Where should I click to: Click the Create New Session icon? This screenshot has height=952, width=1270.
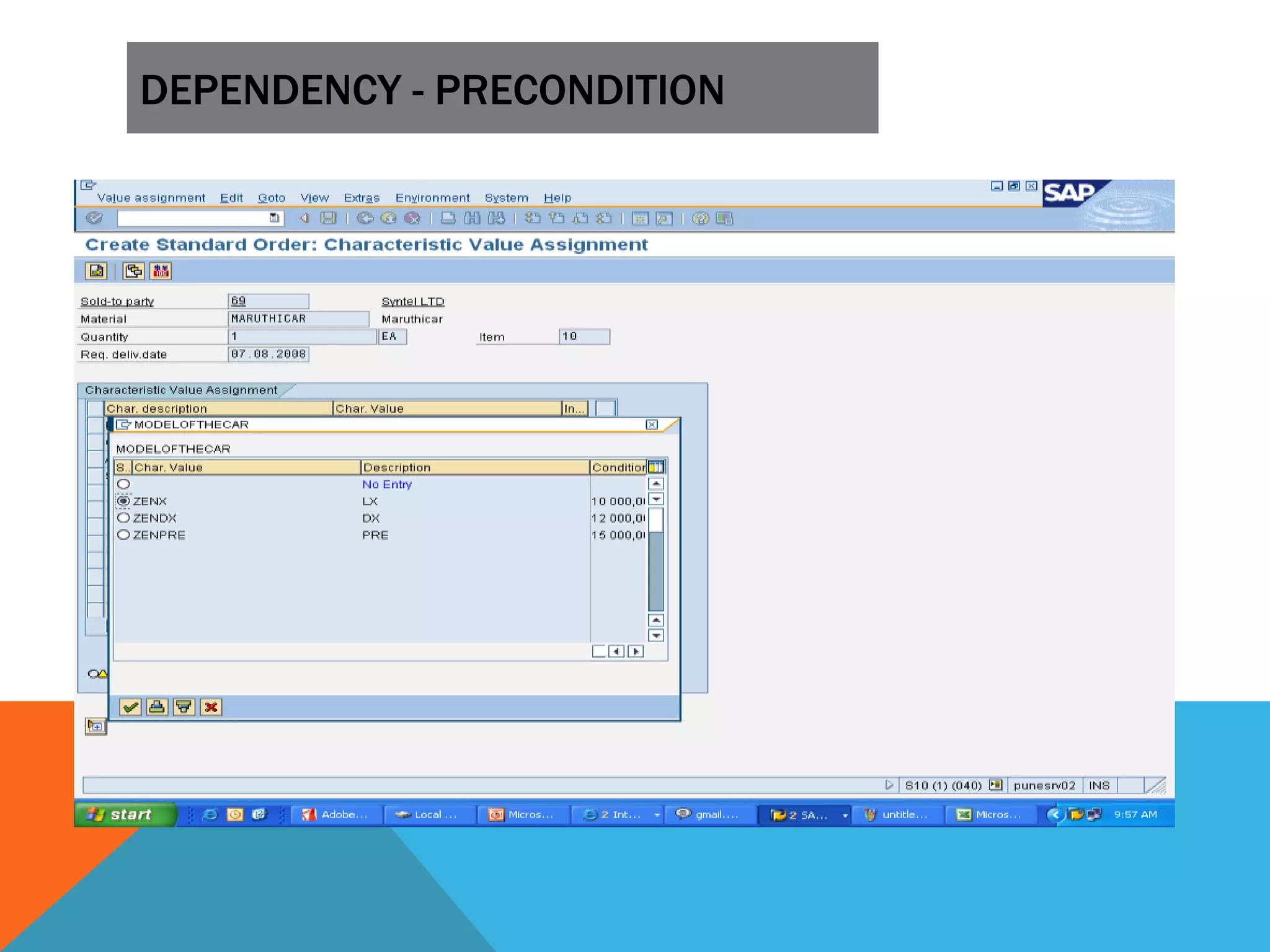click(640, 218)
